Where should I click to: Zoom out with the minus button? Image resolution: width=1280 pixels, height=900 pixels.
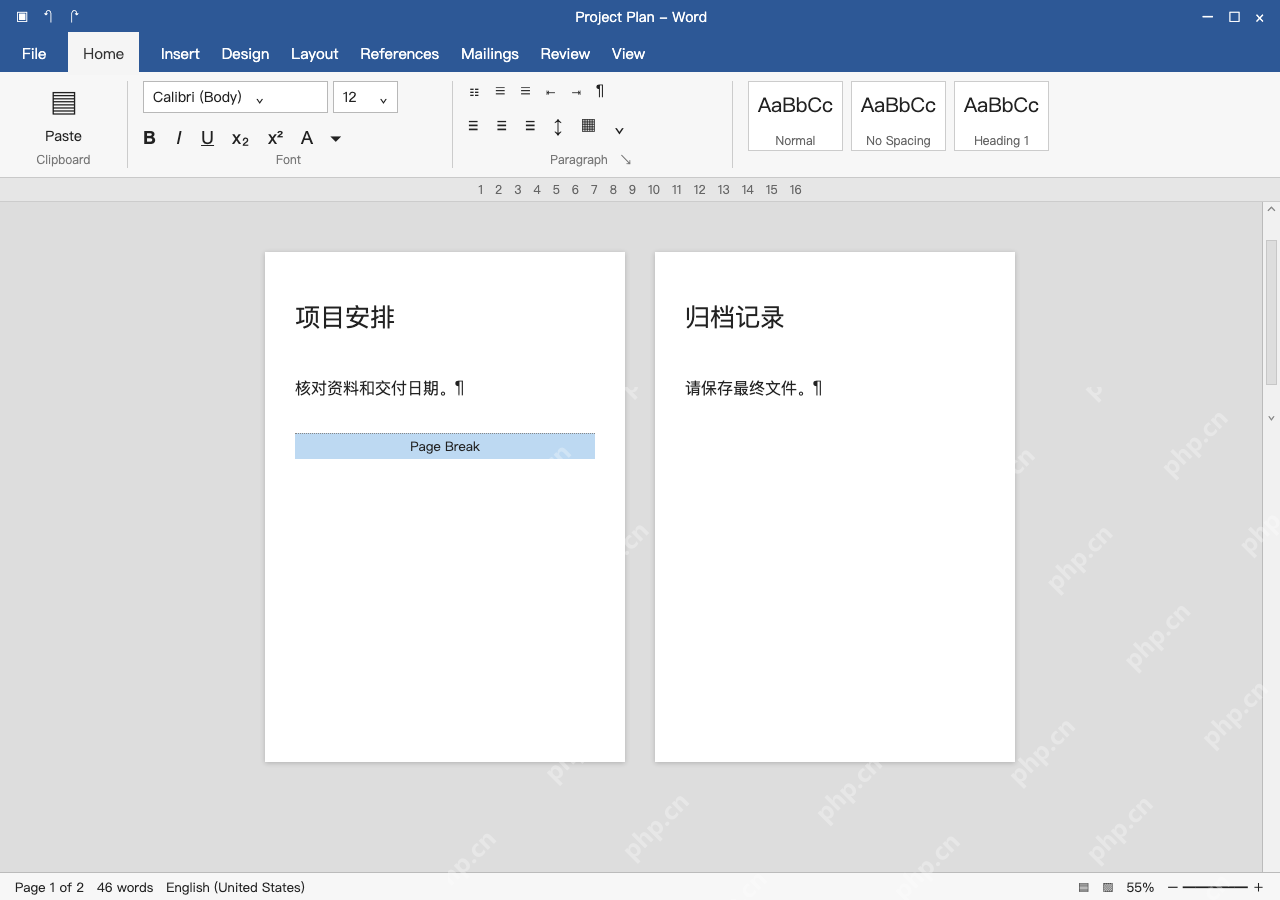tap(1173, 887)
